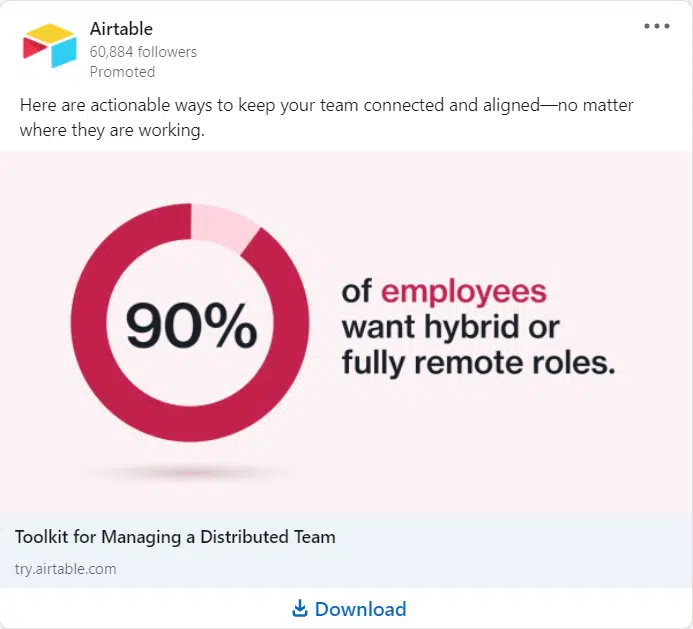Click the second line 'where they are working.'
Image resolution: width=693 pixels, height=629 pixels.
112,130
